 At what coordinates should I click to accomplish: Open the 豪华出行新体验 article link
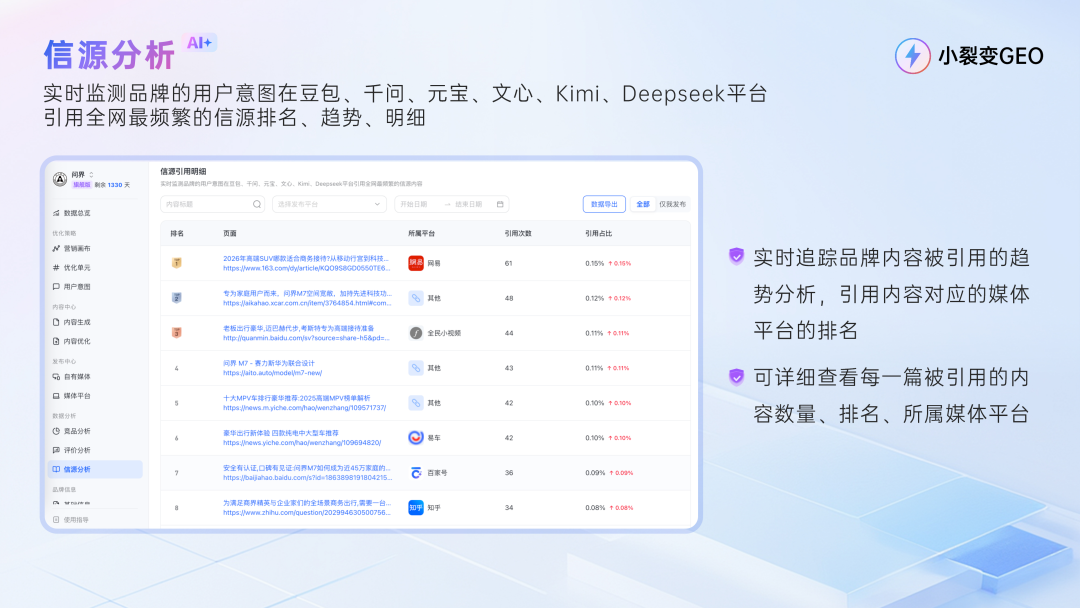(x=281, y=433)
